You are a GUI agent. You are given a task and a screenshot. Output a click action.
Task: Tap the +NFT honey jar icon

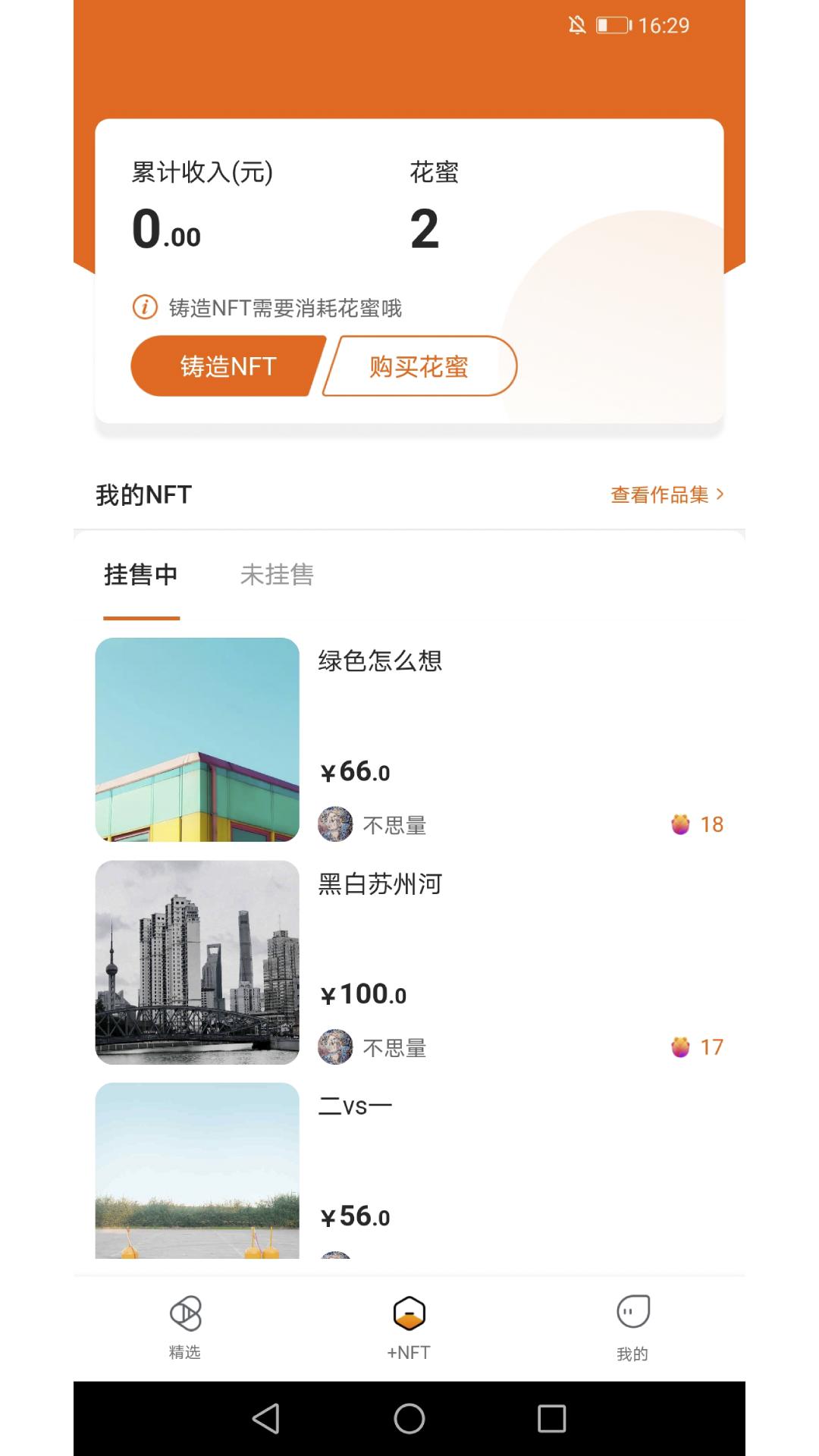click(409, 1314)
